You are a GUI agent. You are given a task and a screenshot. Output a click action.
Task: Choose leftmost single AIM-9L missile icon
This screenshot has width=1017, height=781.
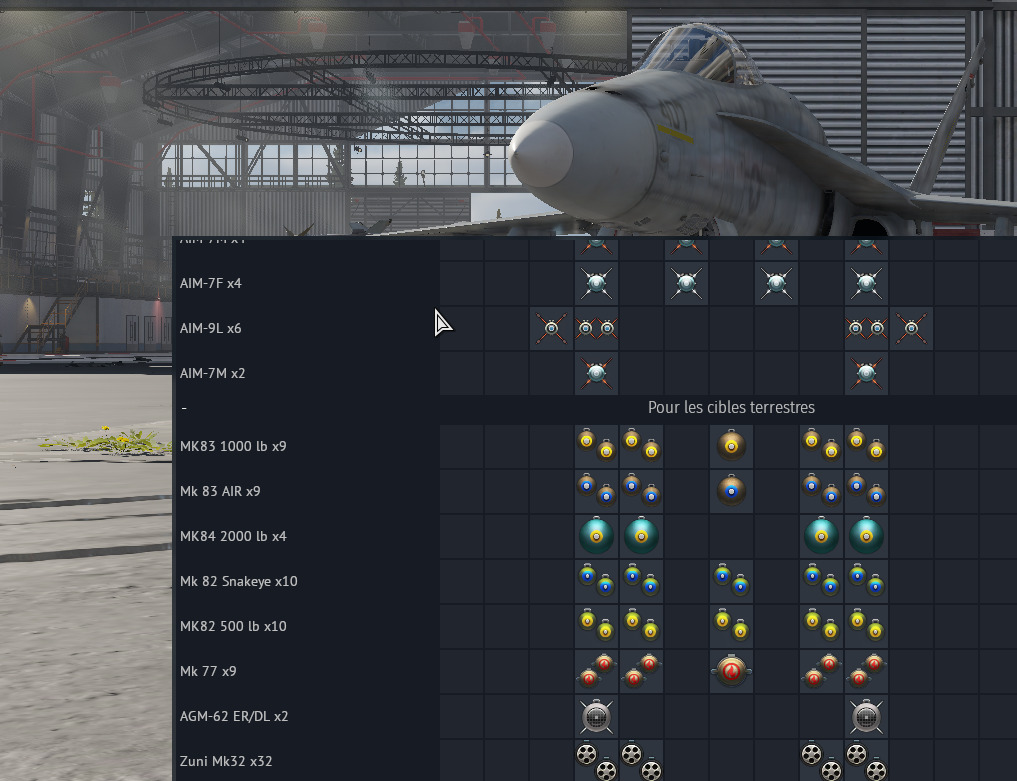point(552,328)
